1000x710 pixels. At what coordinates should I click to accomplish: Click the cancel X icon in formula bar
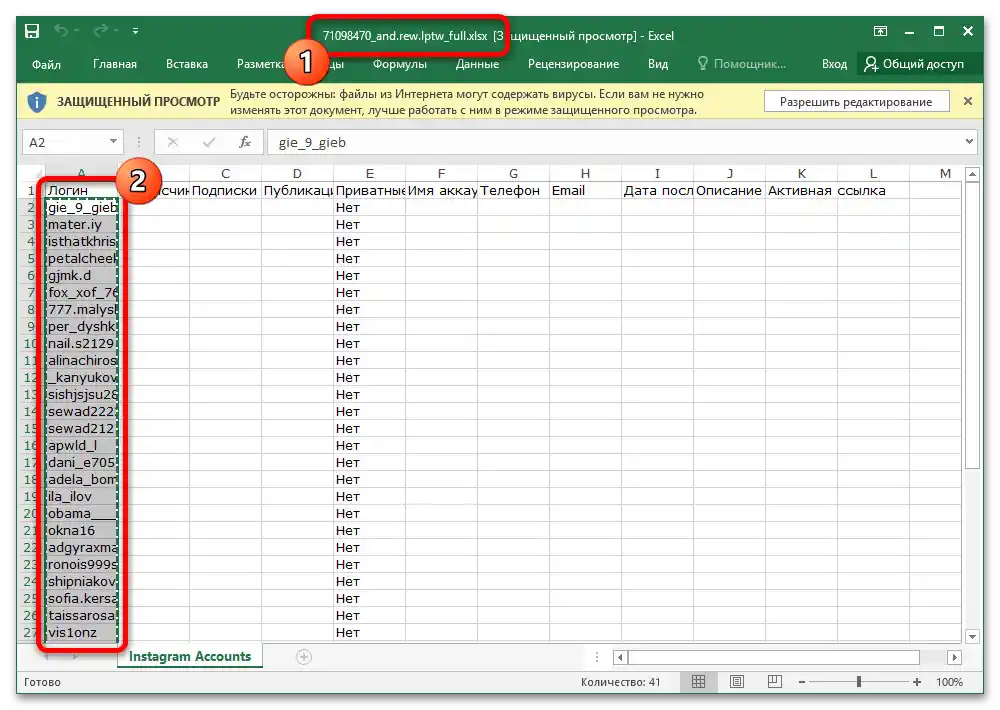click(173, 142)
